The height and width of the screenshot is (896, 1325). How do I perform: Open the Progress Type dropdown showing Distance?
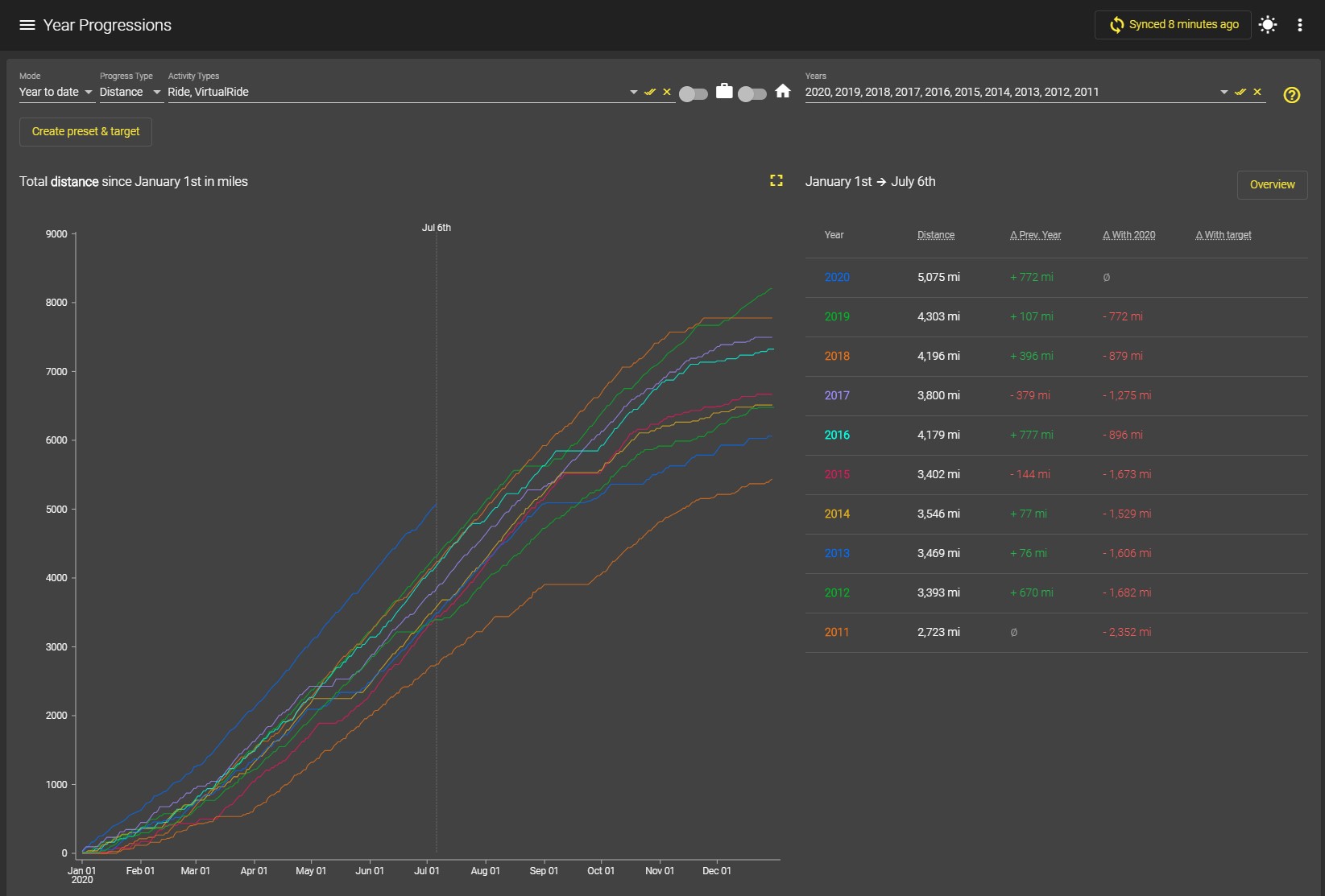click(x=130, y=92)
